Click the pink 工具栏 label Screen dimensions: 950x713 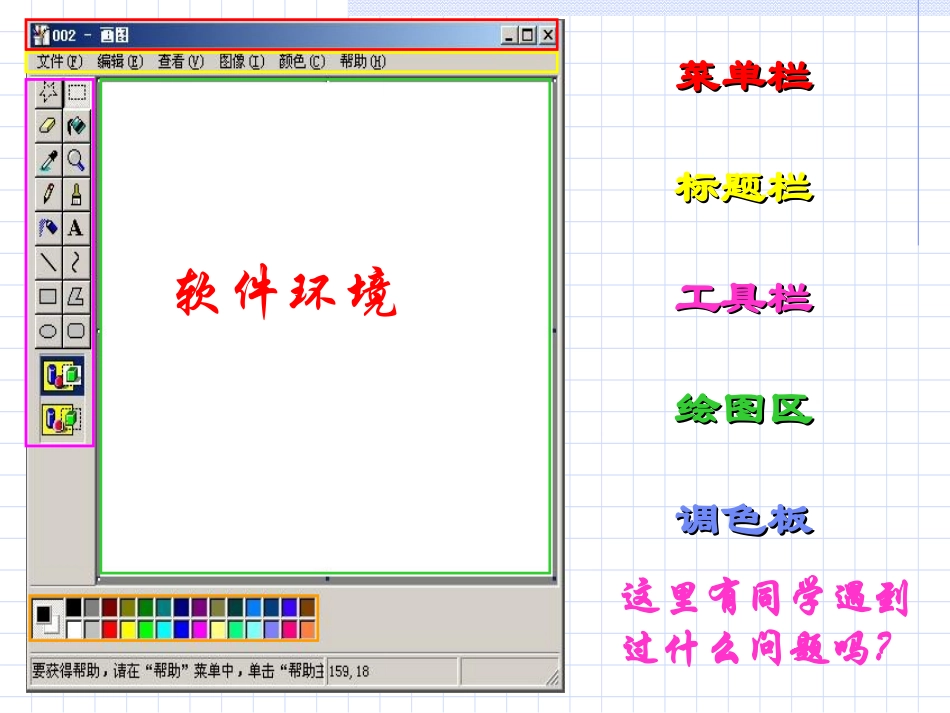[x=745, y=299]
